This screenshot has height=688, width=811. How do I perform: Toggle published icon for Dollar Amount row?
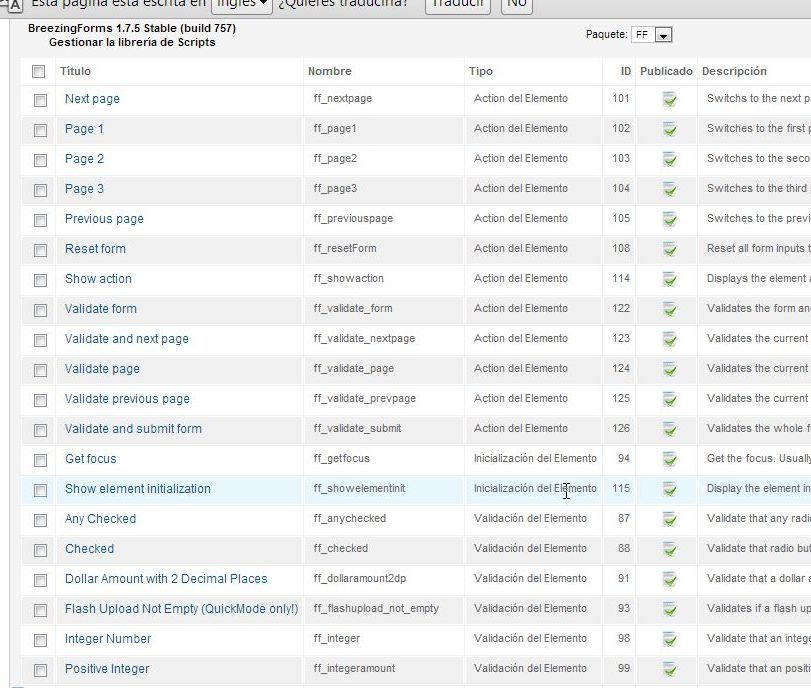[669, 579]
